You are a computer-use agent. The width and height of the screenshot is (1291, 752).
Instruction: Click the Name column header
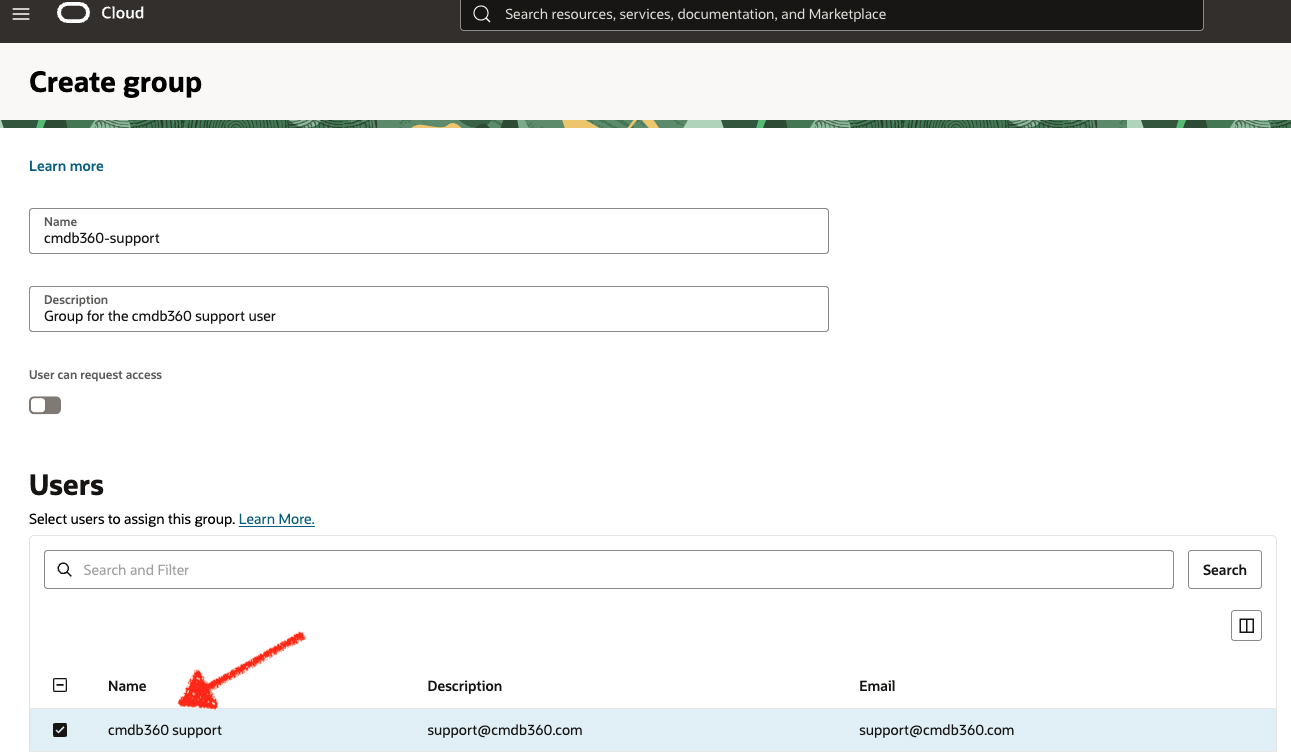point(127,686)
